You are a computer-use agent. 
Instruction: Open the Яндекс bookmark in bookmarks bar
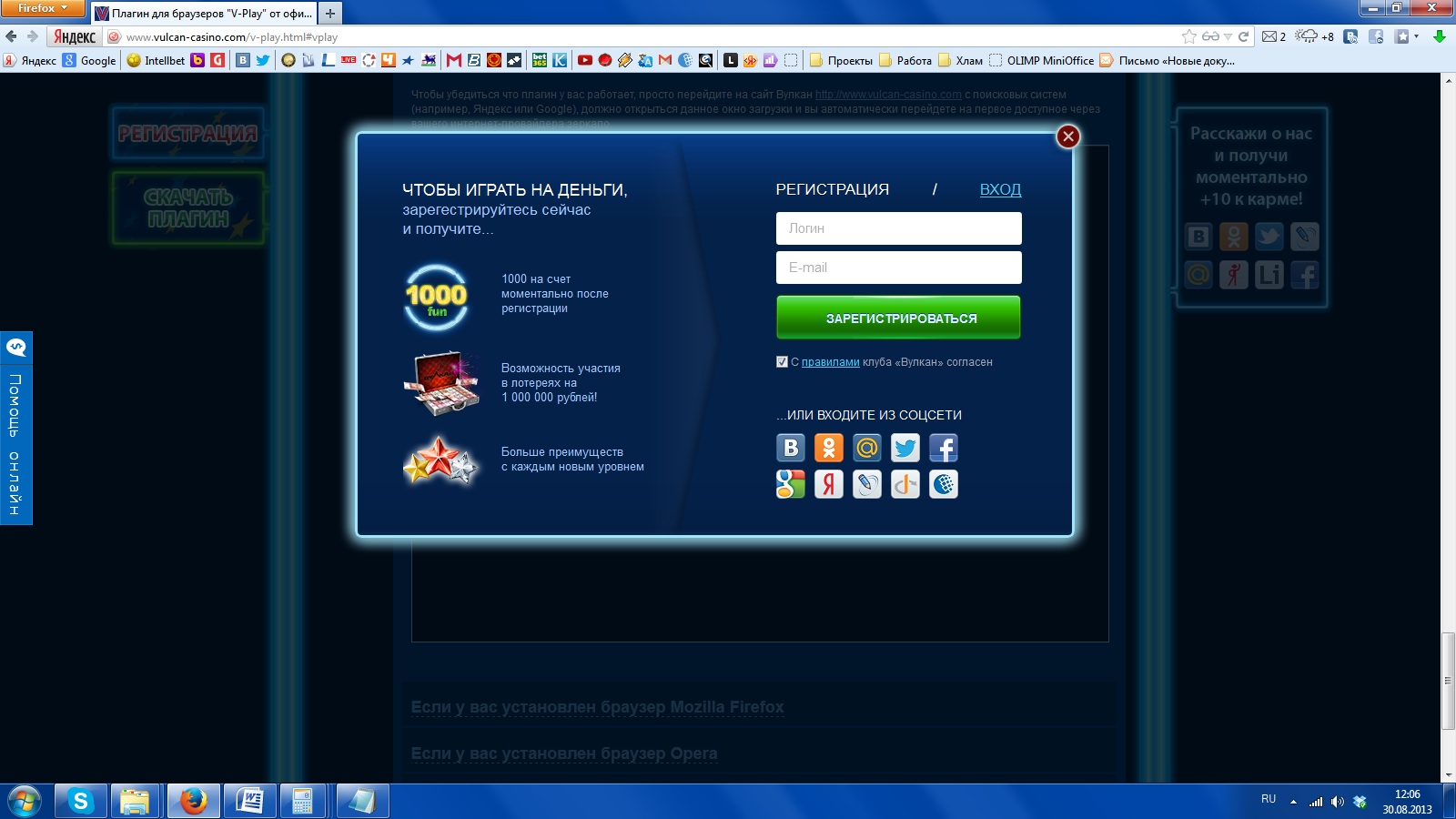coord(29,60)
